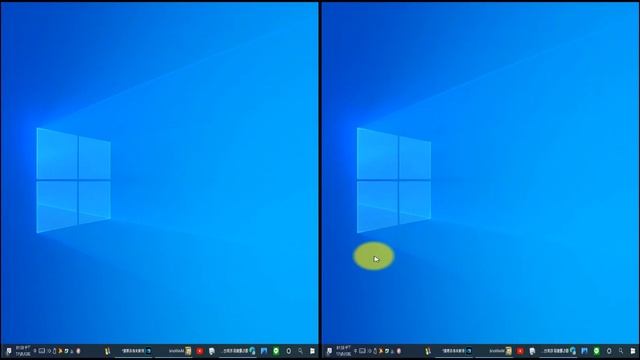Image resolution: width=640 pixels, height=360 pixels.
Task: Open the Start menu on the right screen
Action: coord(633,351)
